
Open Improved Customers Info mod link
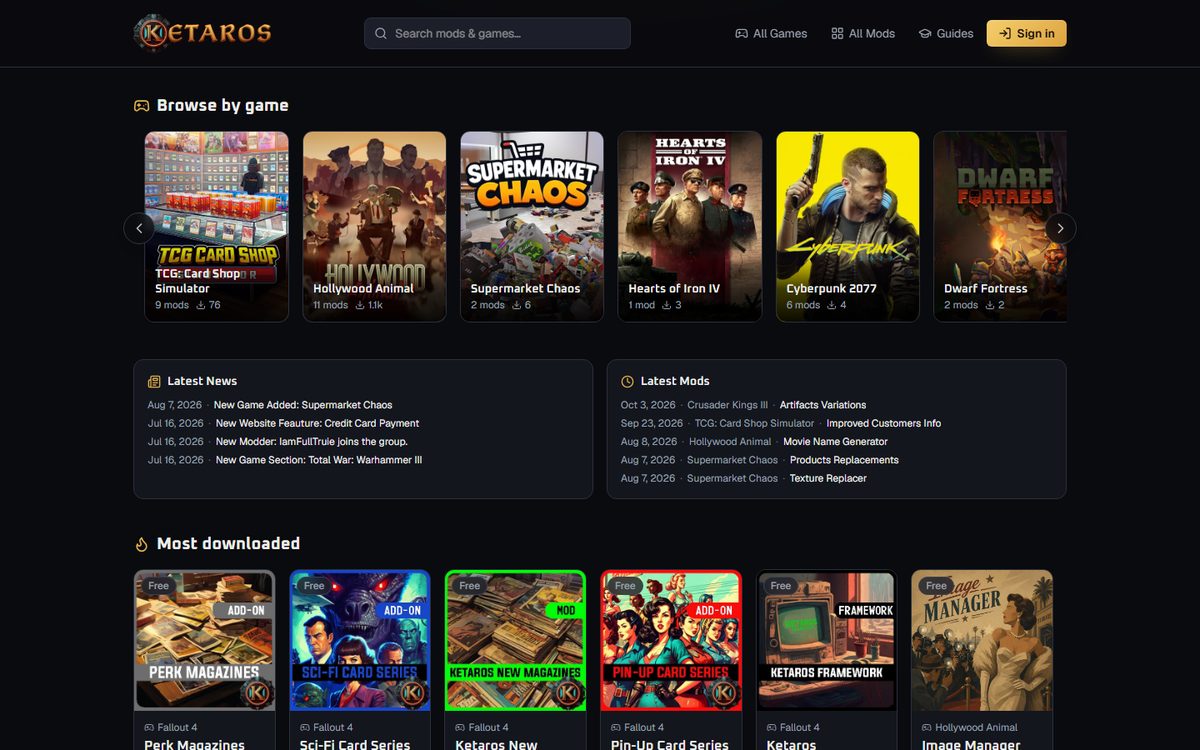(884, 423)
